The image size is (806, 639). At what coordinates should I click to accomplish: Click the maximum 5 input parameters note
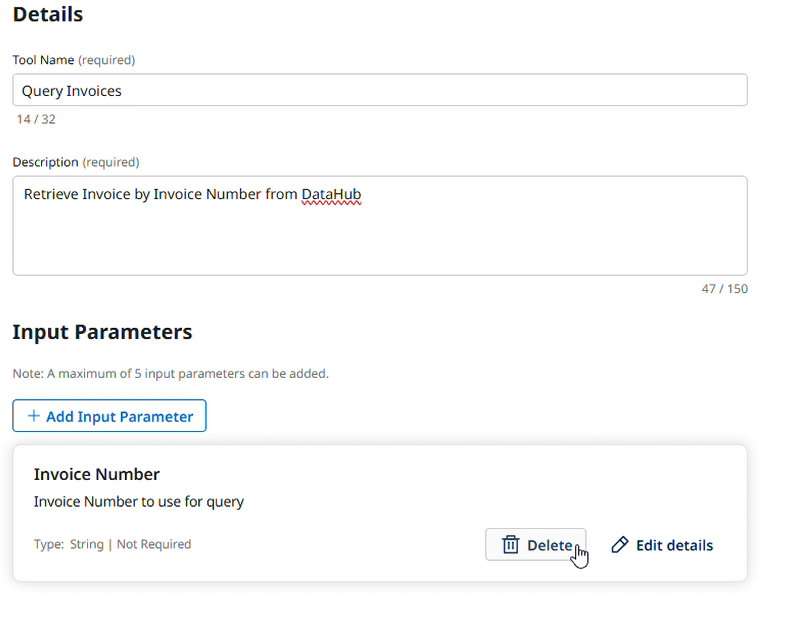[170, 374]
